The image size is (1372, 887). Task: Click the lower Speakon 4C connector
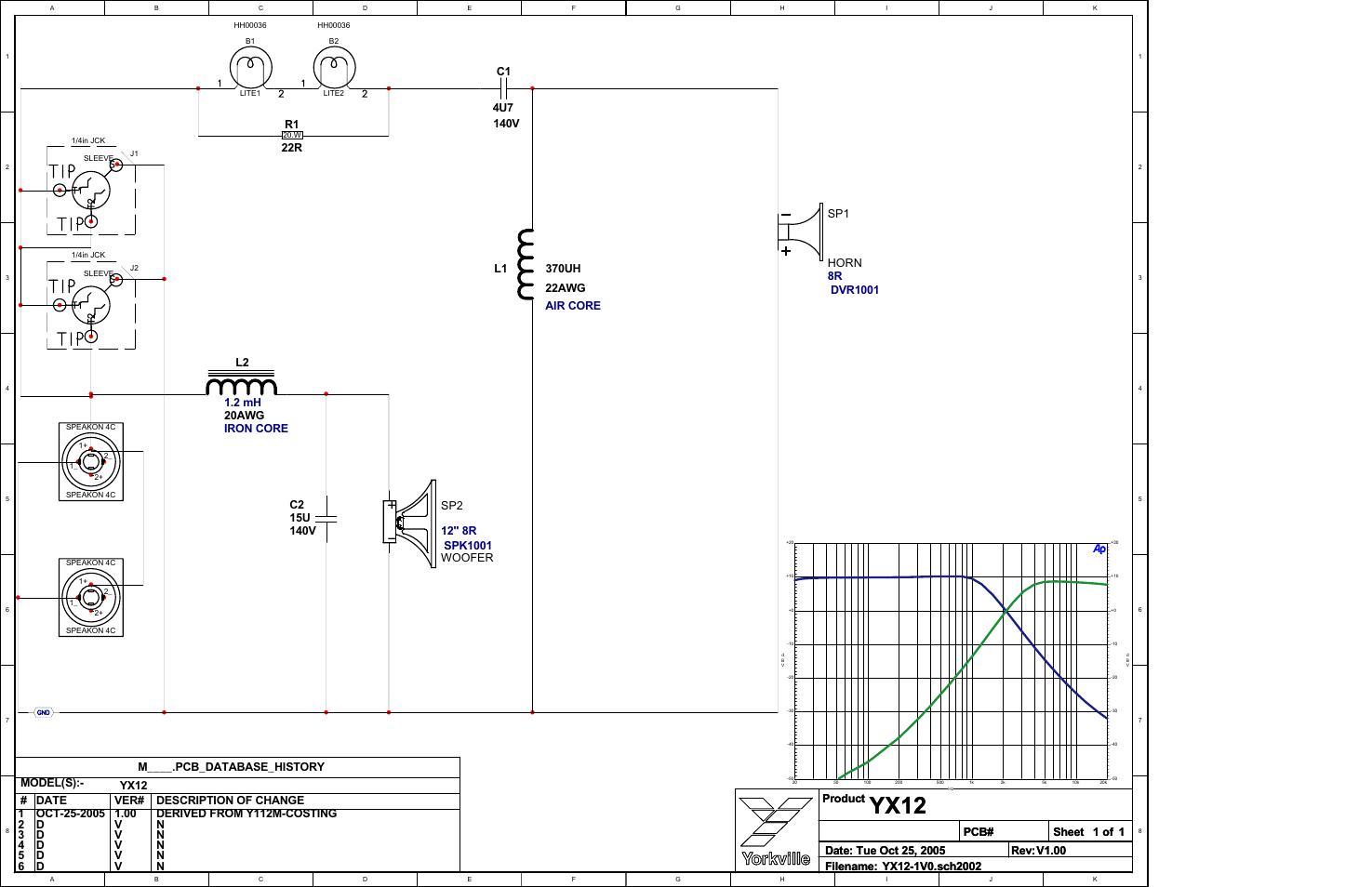(91, 598)
